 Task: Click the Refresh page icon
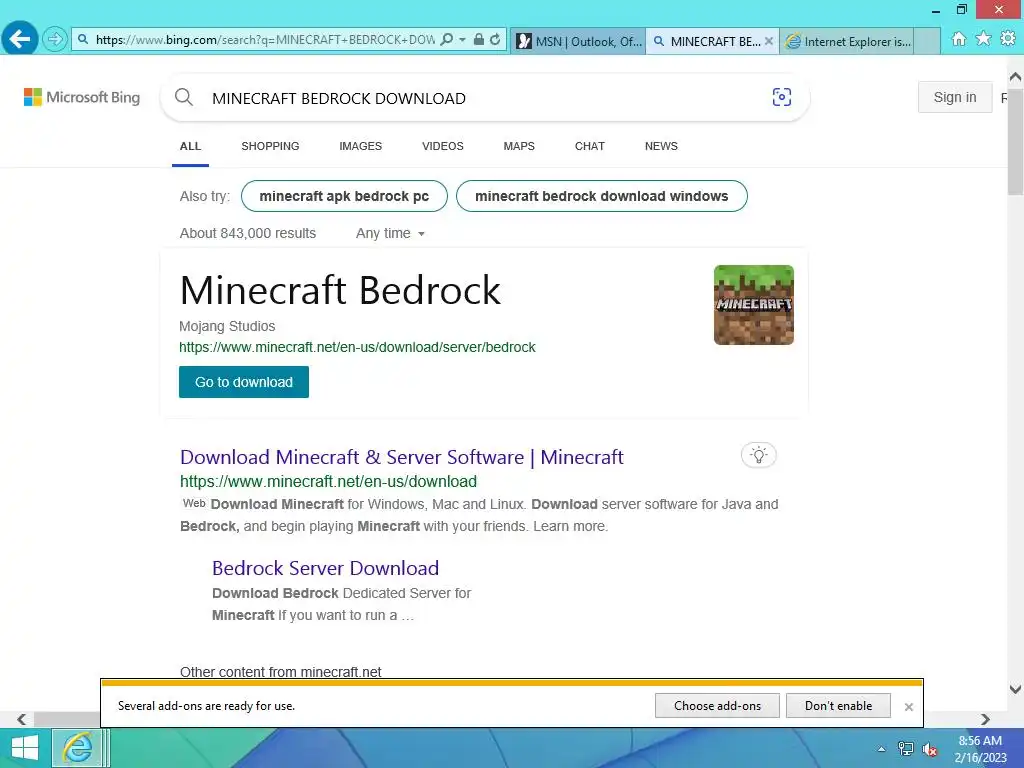[x=496, y=40]
